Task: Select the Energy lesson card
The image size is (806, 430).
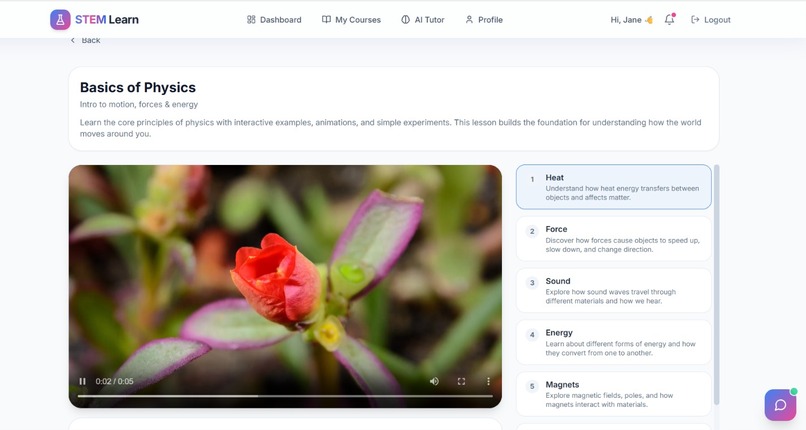Action: click(614, 343)
